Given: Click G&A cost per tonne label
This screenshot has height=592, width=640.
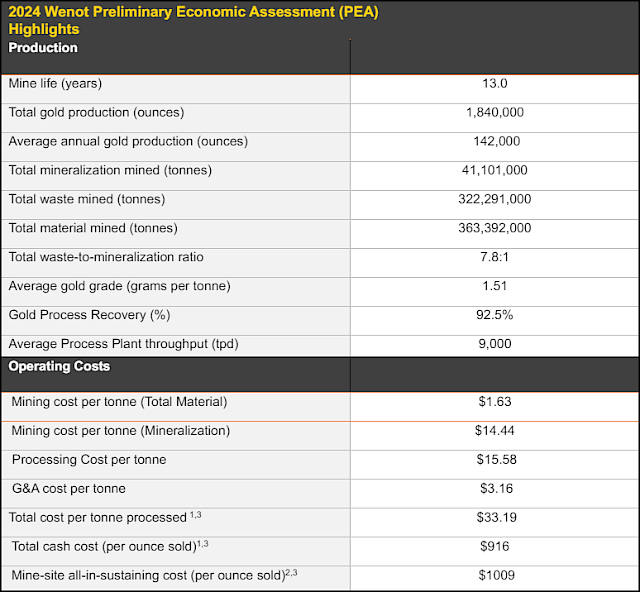Looking at the screenshot, I should (x=69, y=490).
